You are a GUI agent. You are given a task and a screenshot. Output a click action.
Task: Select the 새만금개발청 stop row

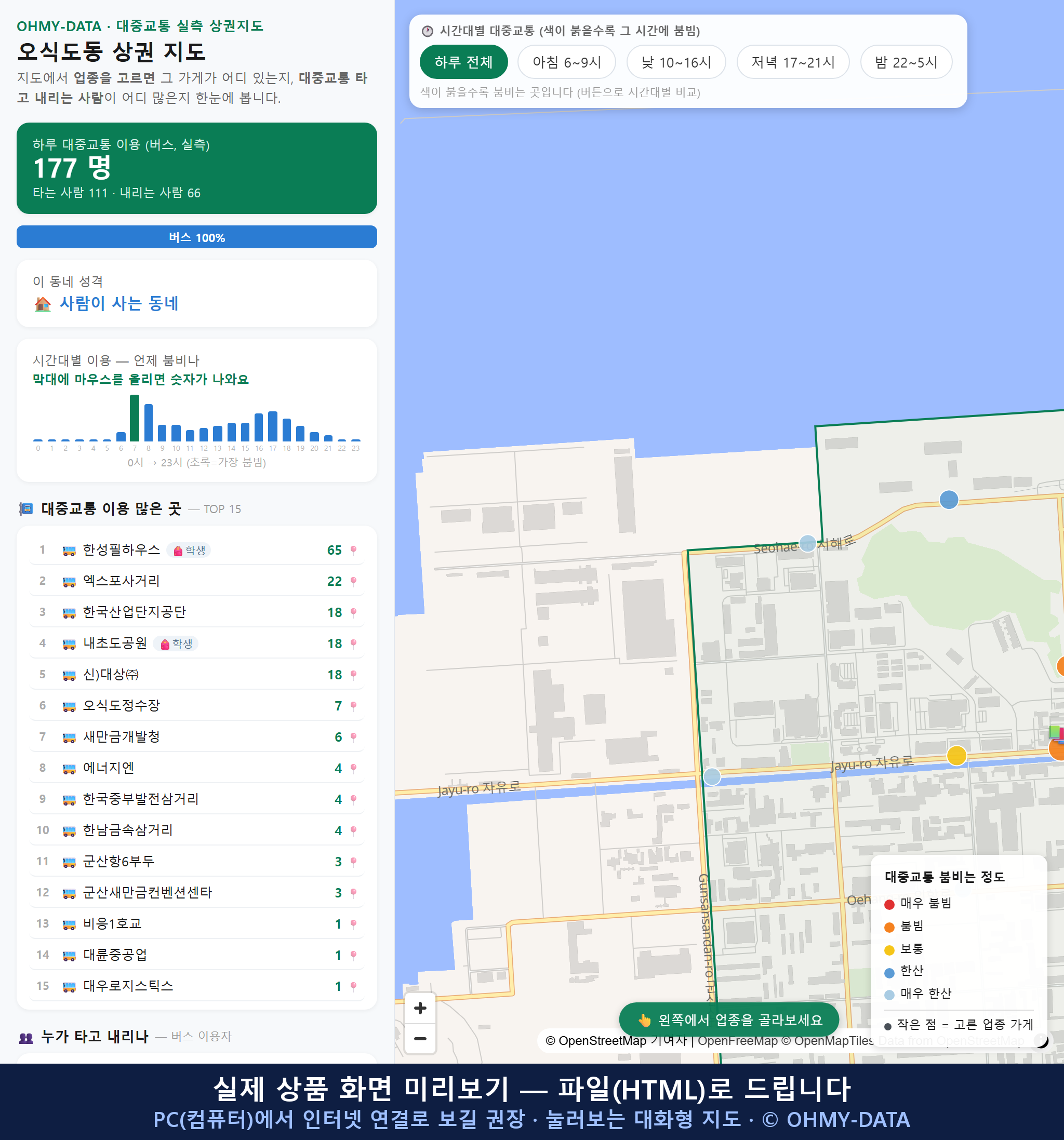click(x=197, y=737)
